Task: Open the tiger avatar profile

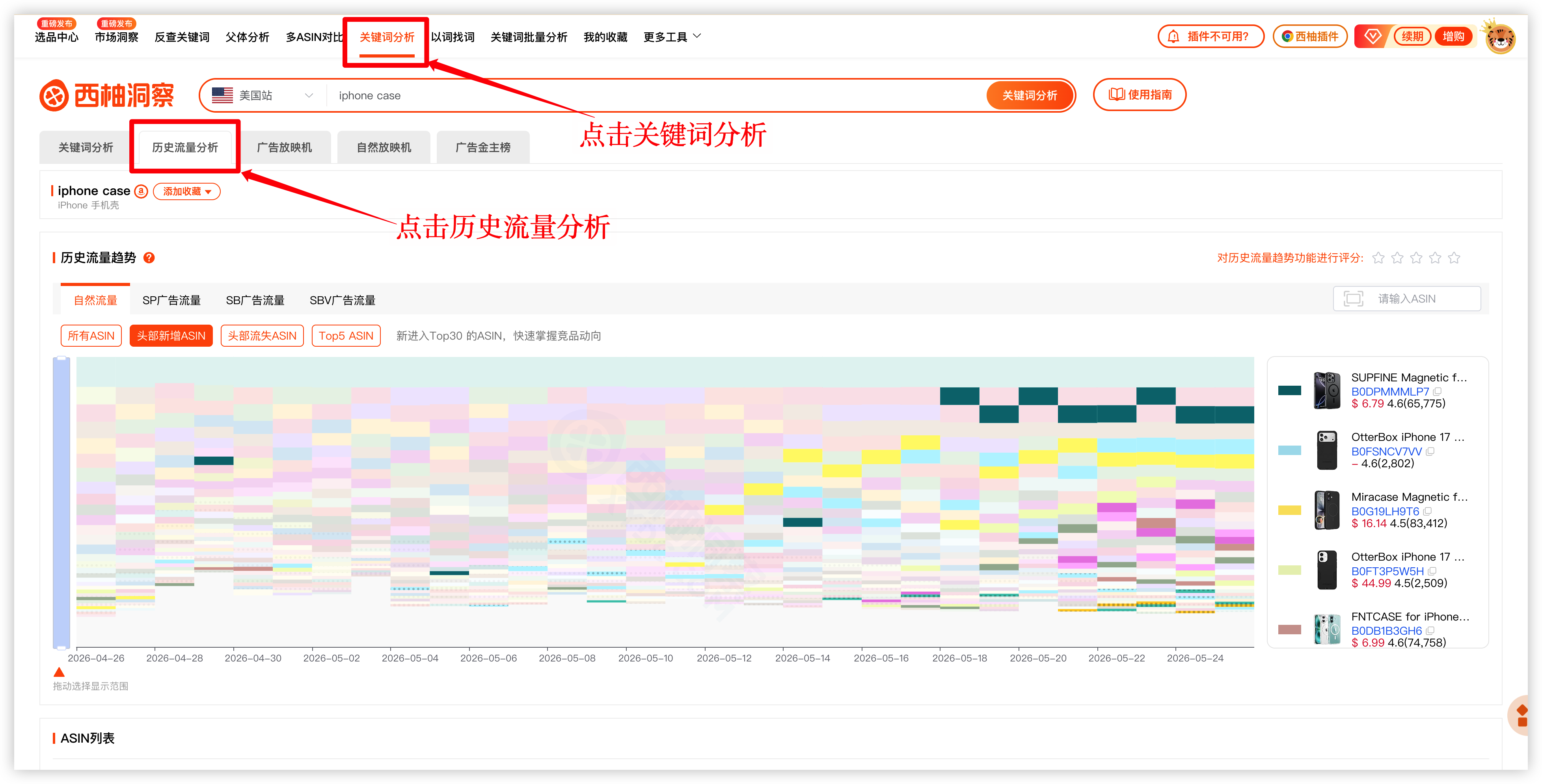Action: tap(1500, 38)
